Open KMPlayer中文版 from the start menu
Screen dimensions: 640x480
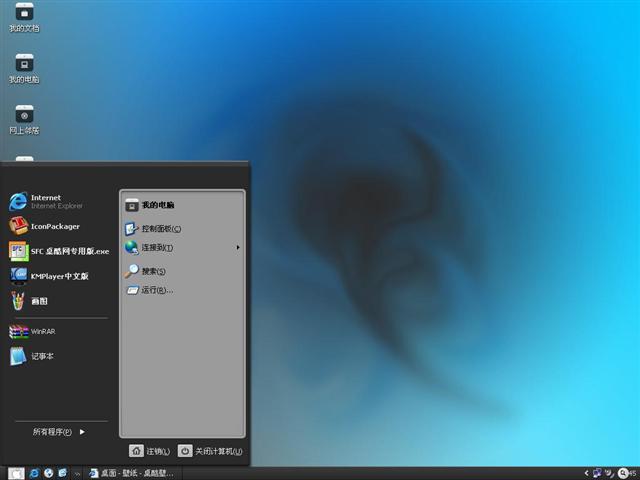tap(49, 276)
